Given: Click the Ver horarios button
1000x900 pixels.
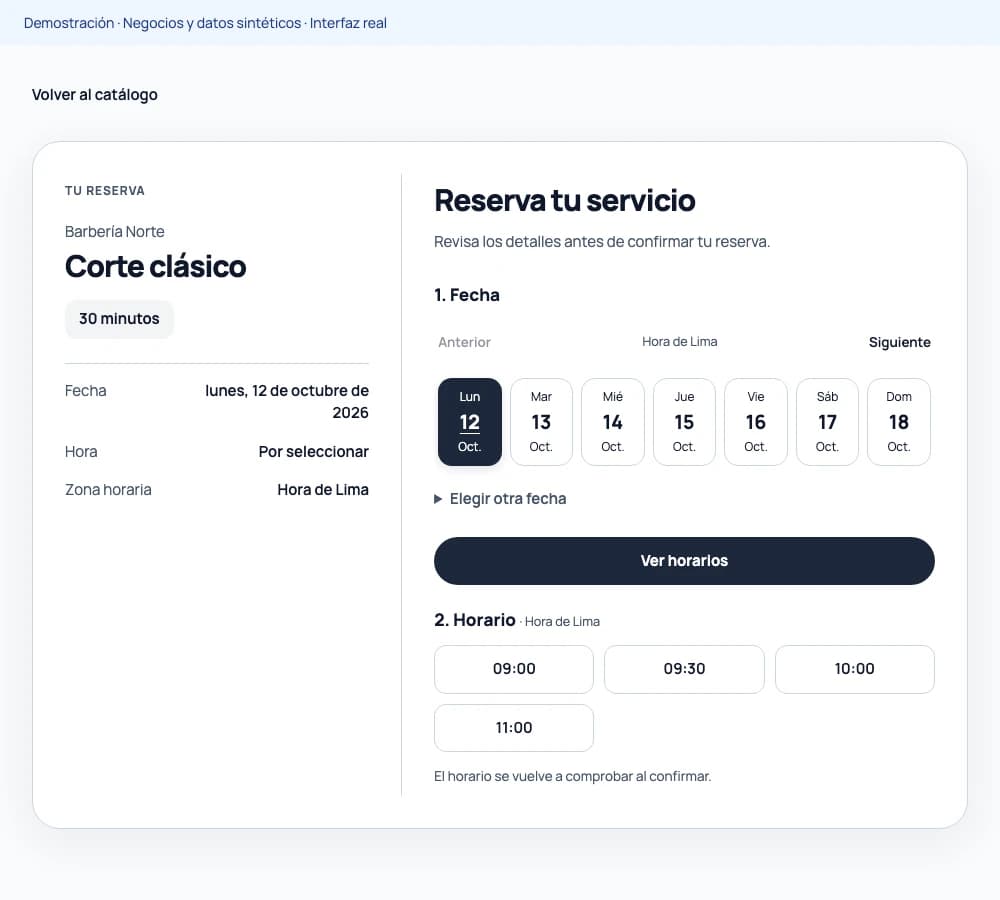Looking at the screenshot, I should pyautogui.click(x=684, y=561).
